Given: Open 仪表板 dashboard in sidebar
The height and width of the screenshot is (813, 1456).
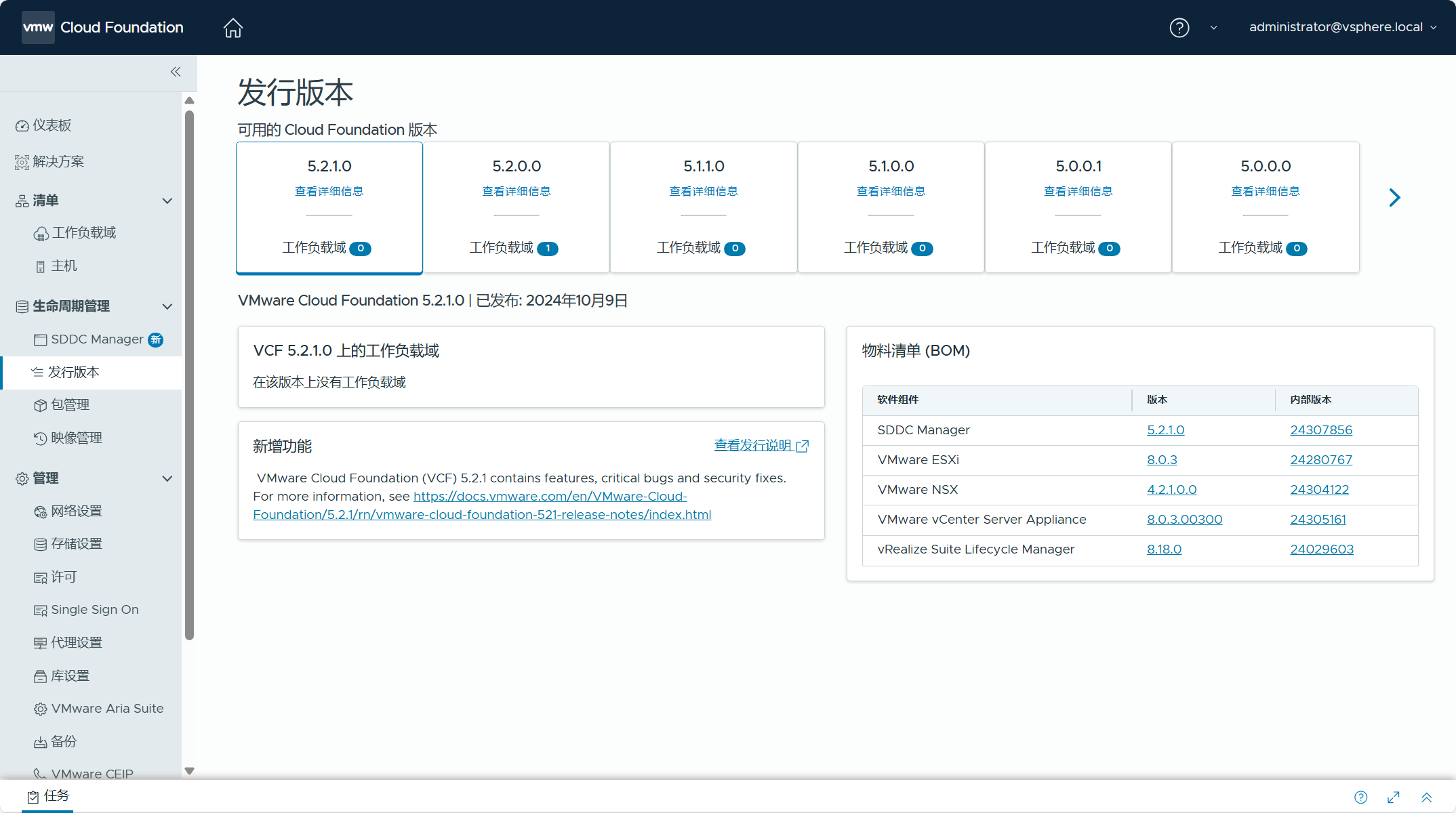Looking at the screenshot, I should click(x=43, y=125).
